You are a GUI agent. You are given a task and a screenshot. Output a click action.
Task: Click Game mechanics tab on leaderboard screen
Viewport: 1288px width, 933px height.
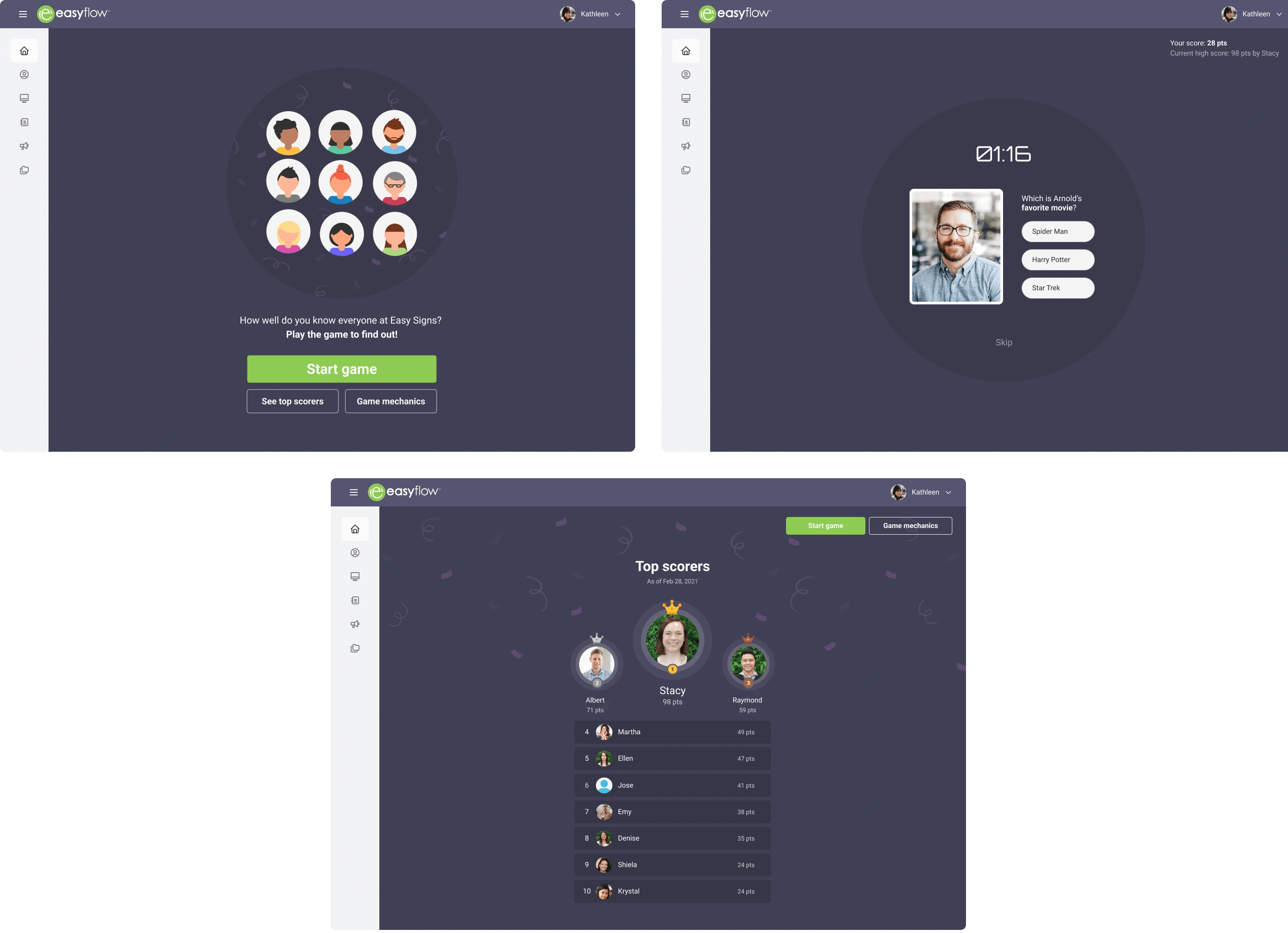tap(910, 525)
